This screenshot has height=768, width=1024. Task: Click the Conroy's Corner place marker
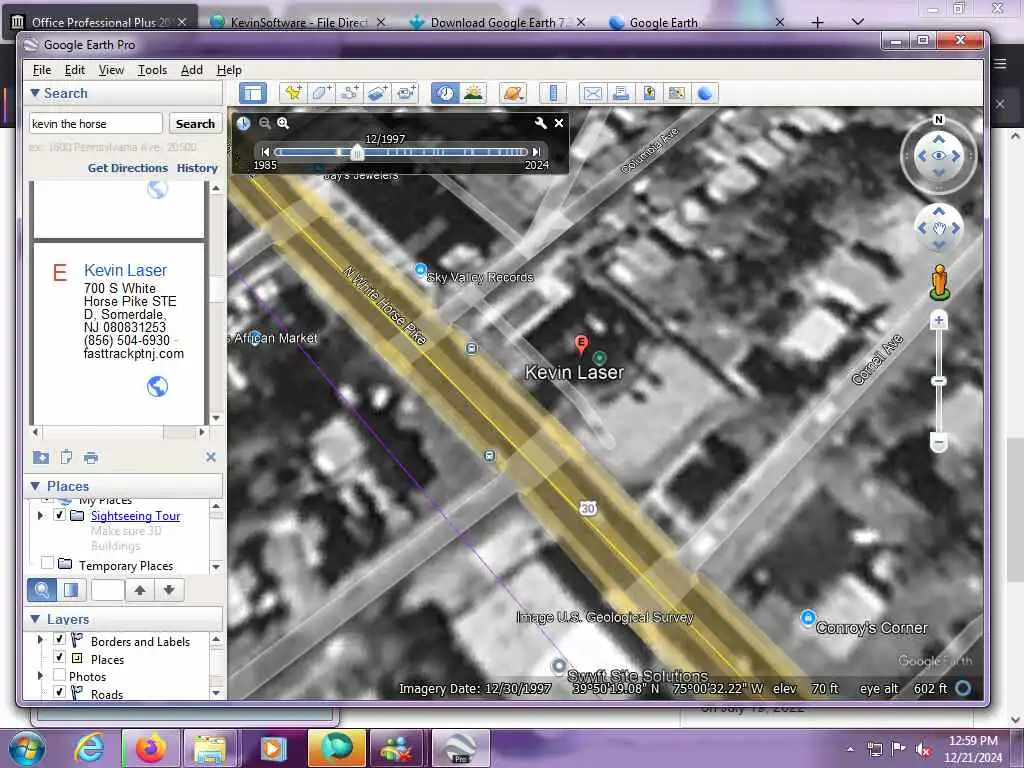808,617
